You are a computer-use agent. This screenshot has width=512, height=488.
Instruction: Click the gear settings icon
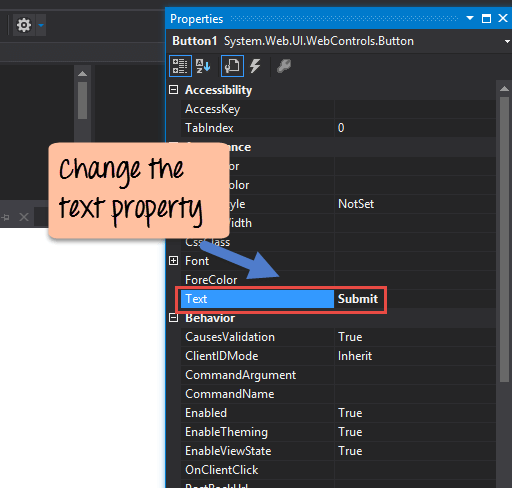[24, 25]
